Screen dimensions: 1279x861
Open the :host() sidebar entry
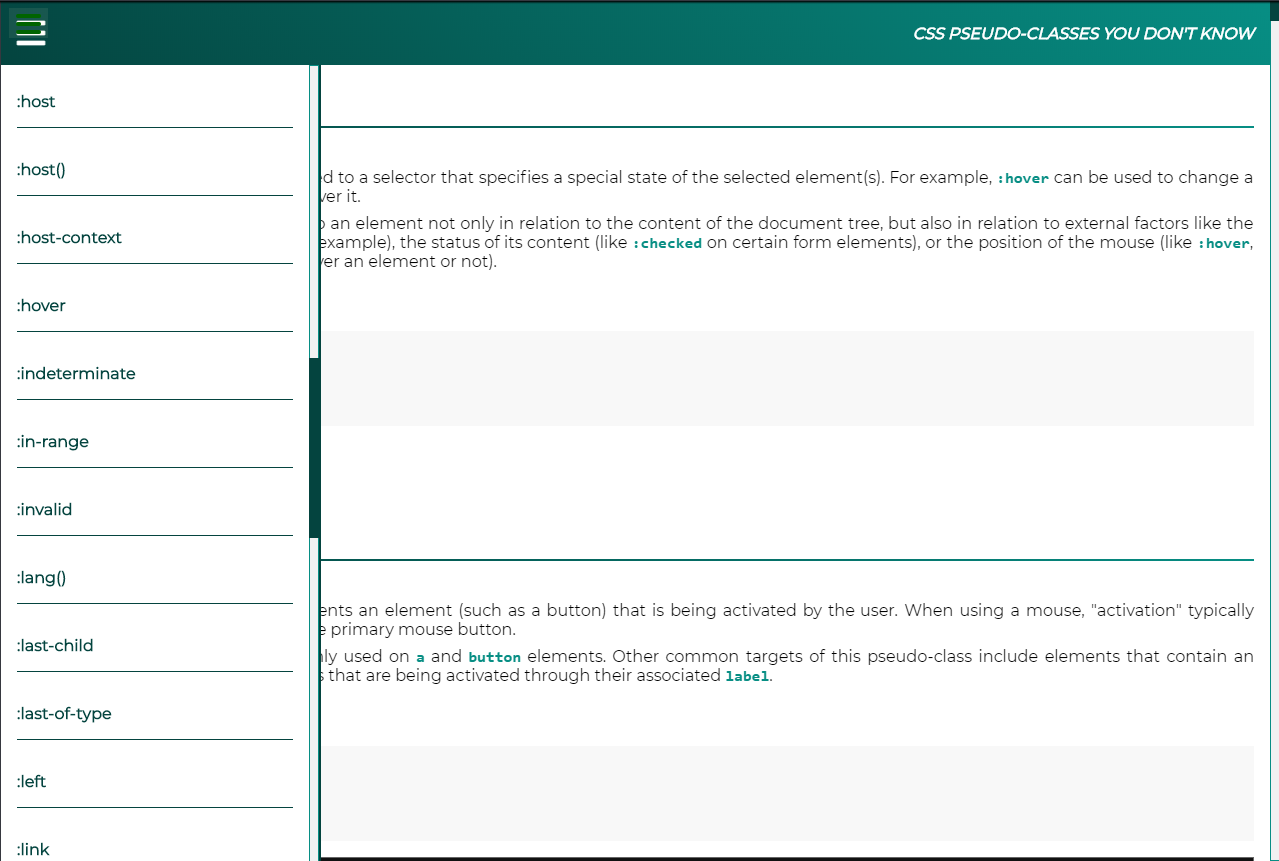point(41,169)
